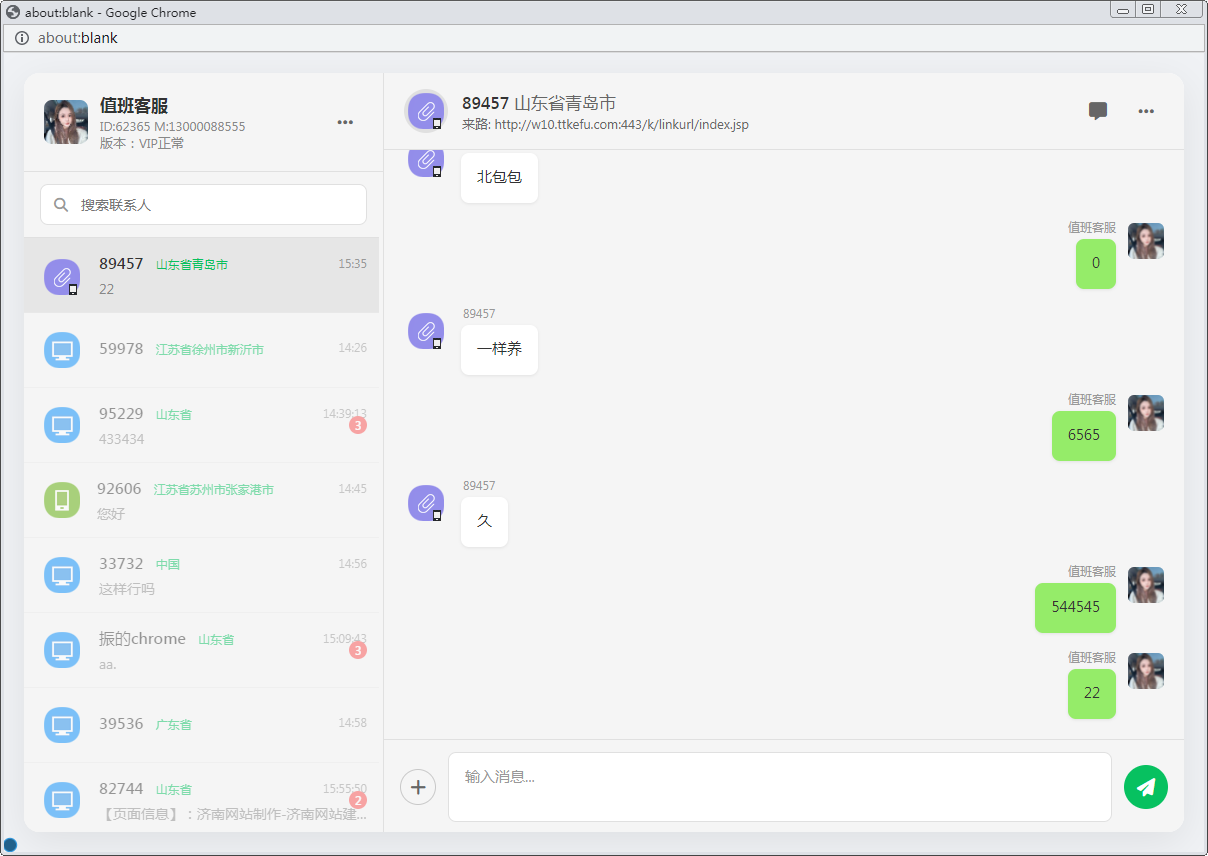Open more options in chat header
Viewport: 1208px width, 856px height.
1146,111
